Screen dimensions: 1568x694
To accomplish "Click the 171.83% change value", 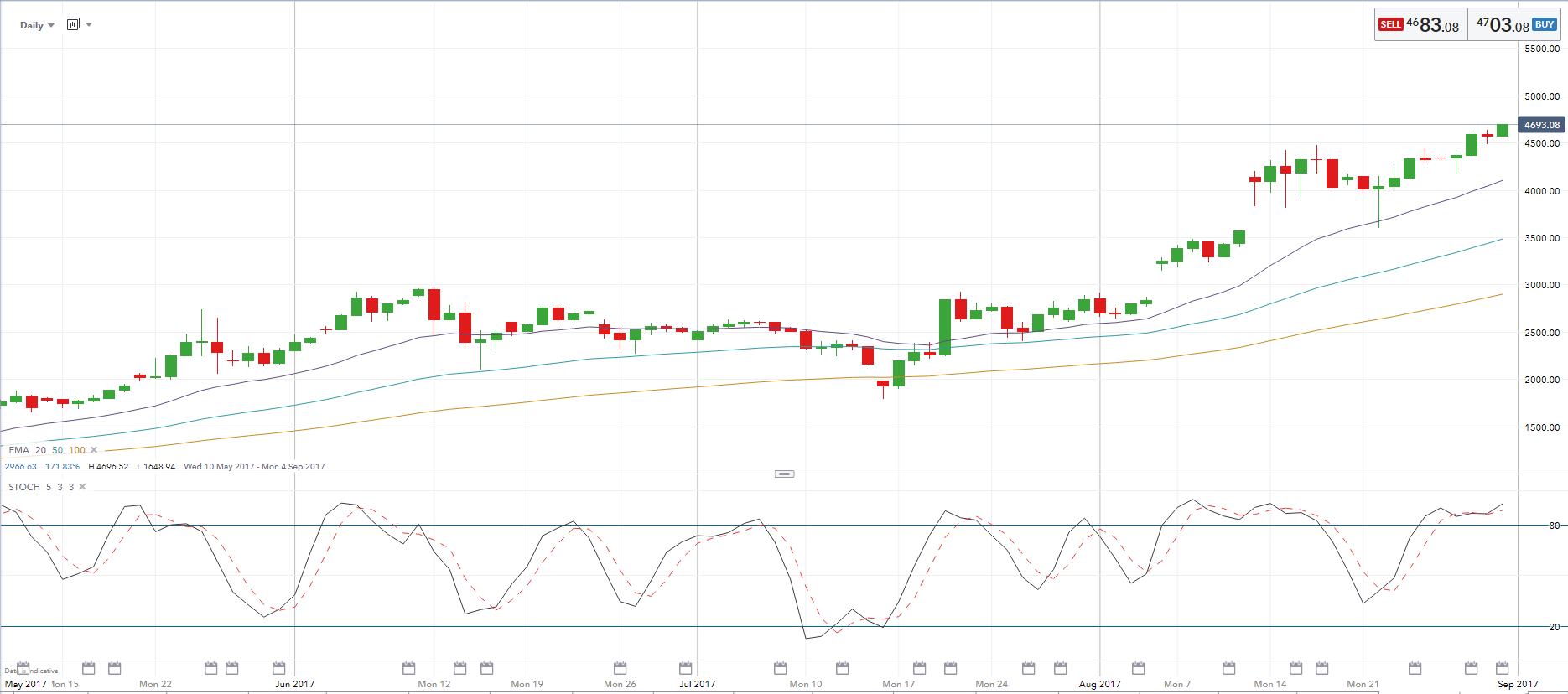I will (x=62, y=467).
